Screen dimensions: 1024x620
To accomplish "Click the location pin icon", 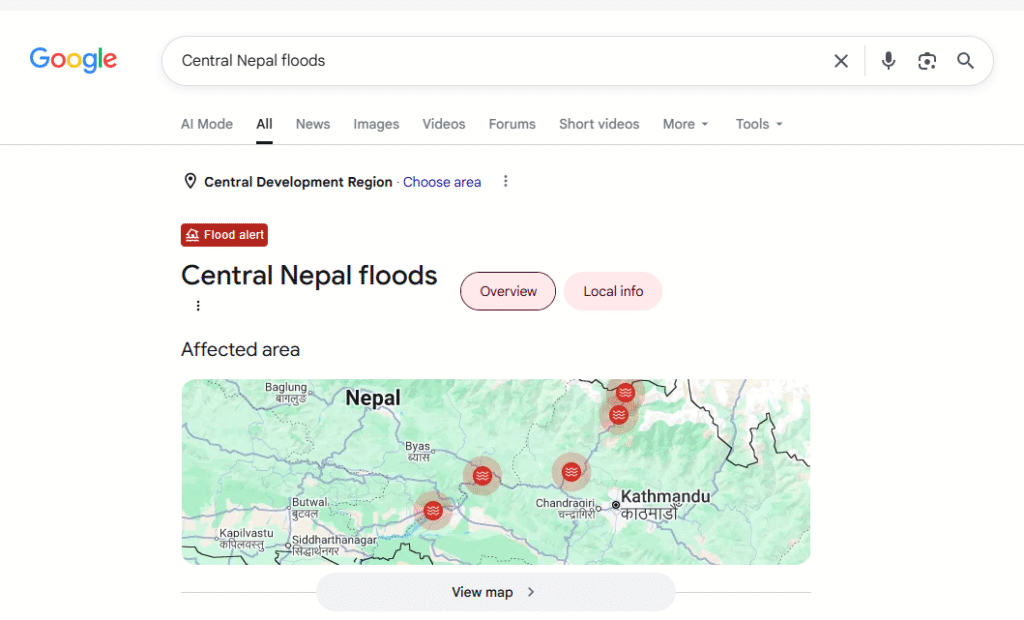I will click(190, 181).
